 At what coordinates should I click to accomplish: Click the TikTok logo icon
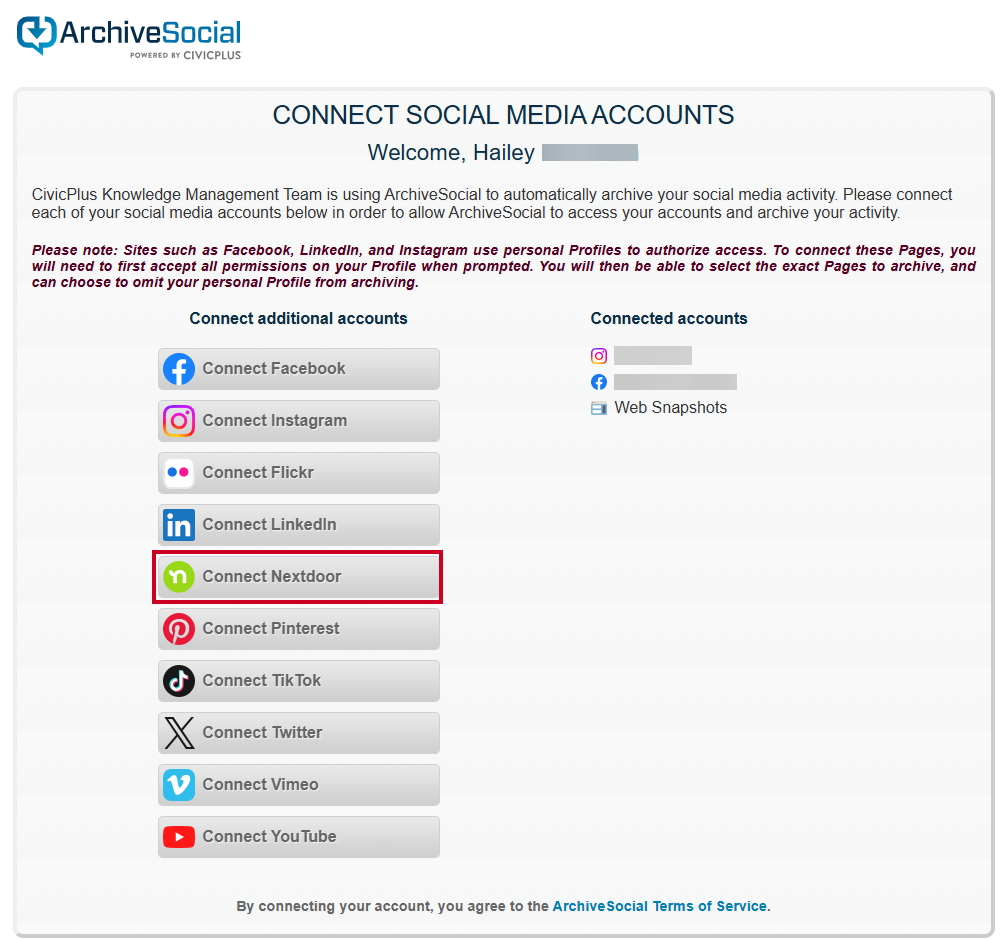[x=178, y=681]
